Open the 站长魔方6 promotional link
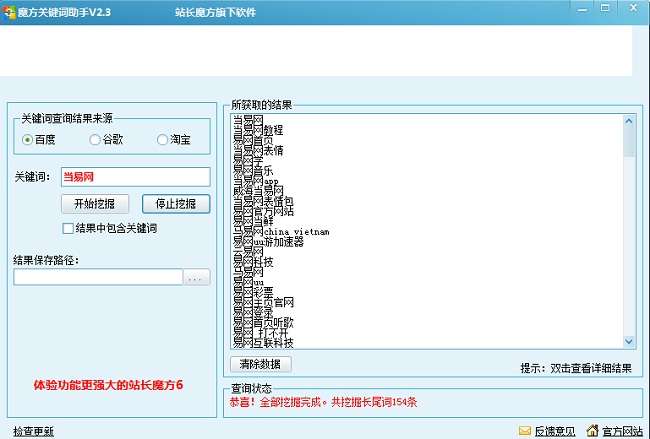 point(108,385)
